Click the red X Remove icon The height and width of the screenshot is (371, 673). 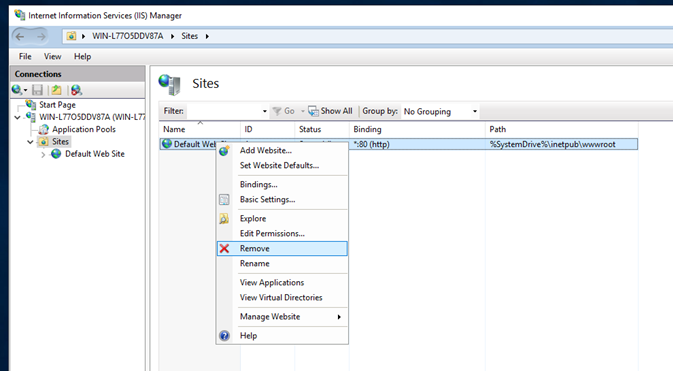click(224, 249)
